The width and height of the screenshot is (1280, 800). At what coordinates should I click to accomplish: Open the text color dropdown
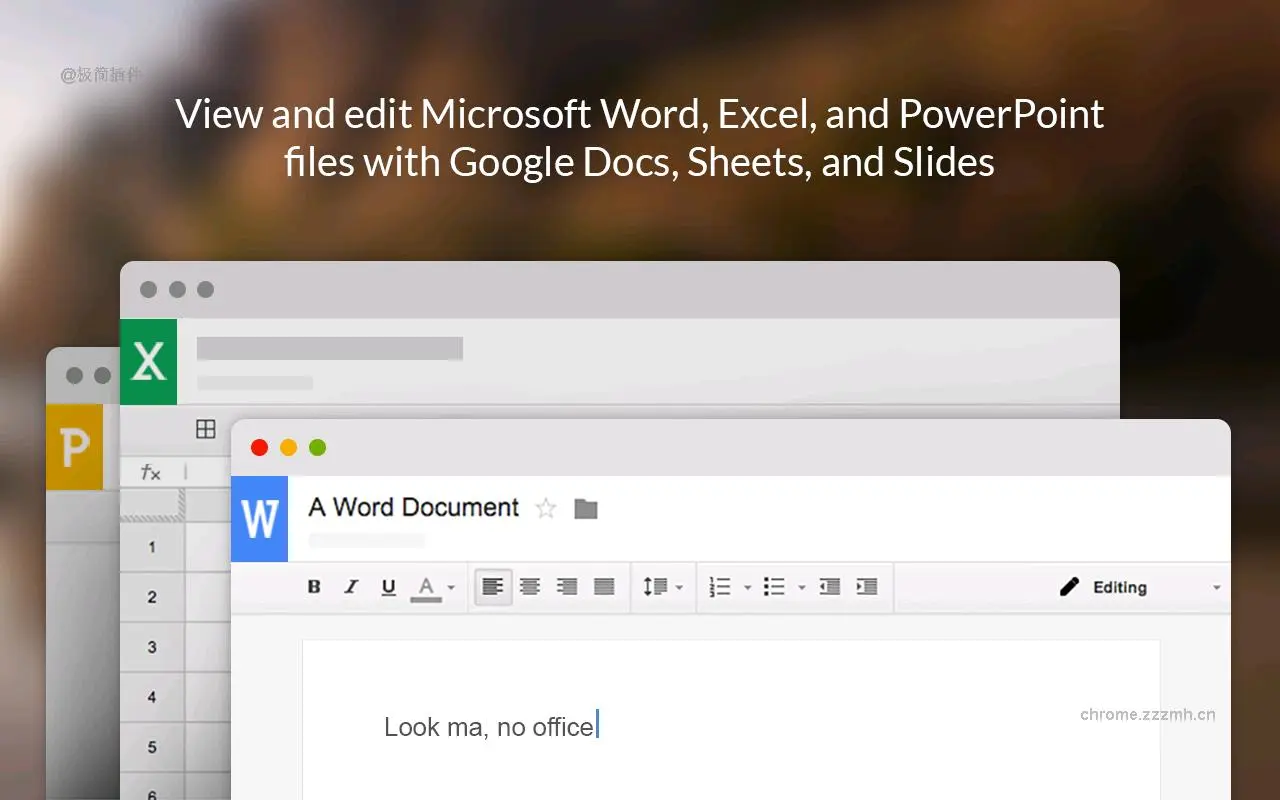click(x=449, y=587)
